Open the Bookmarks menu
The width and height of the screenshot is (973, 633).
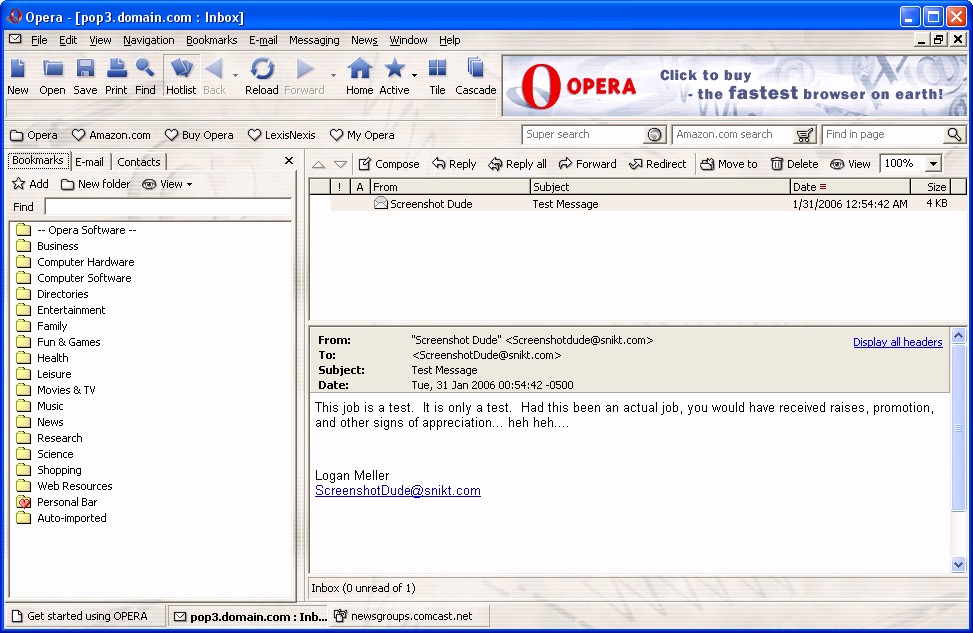tap(212, 40)
